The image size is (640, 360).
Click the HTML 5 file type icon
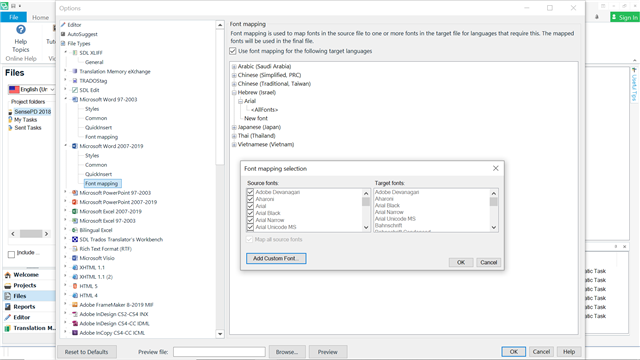75,286
